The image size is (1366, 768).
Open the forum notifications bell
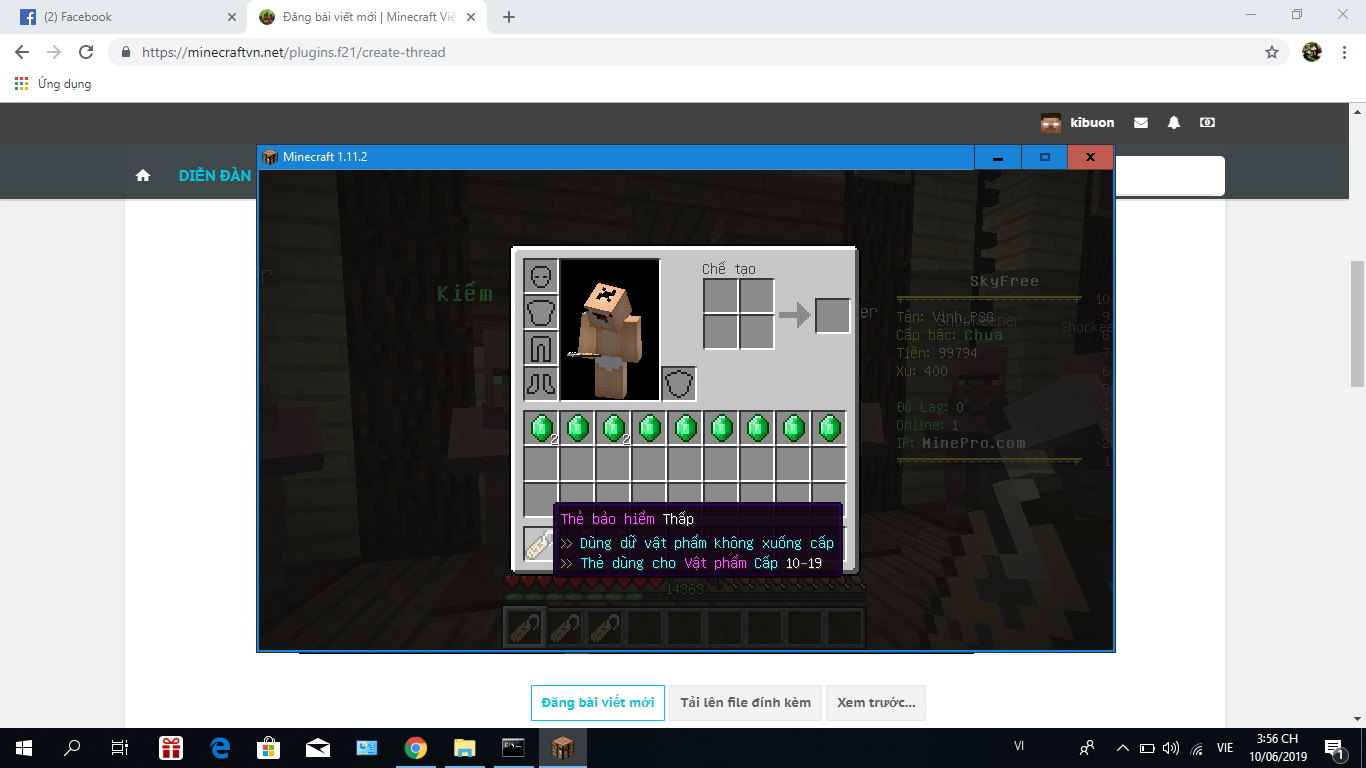click(x=1174, y=123)
